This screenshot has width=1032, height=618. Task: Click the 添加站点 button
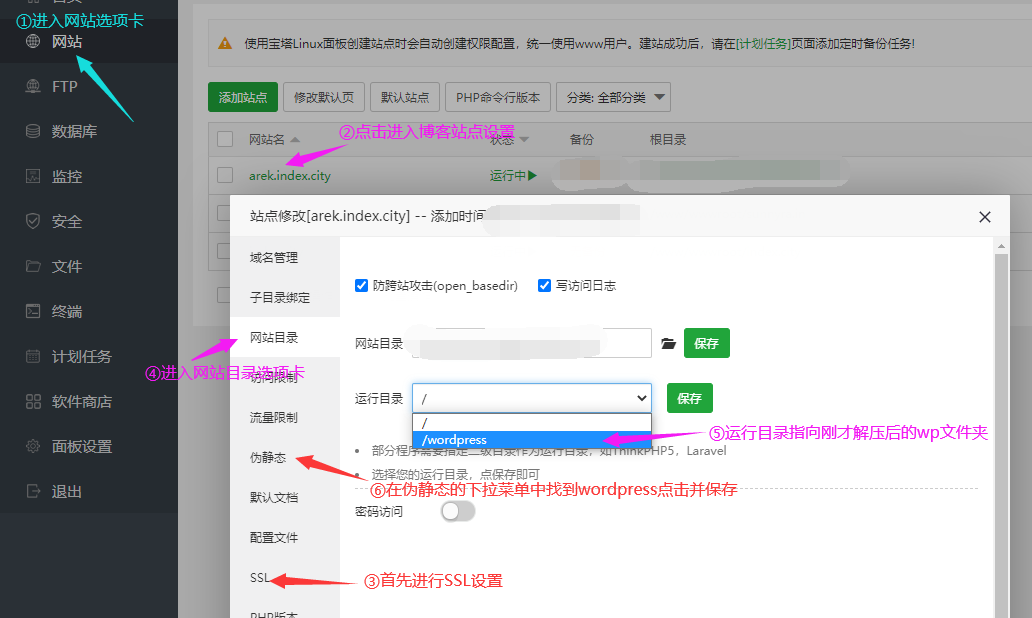243,97
